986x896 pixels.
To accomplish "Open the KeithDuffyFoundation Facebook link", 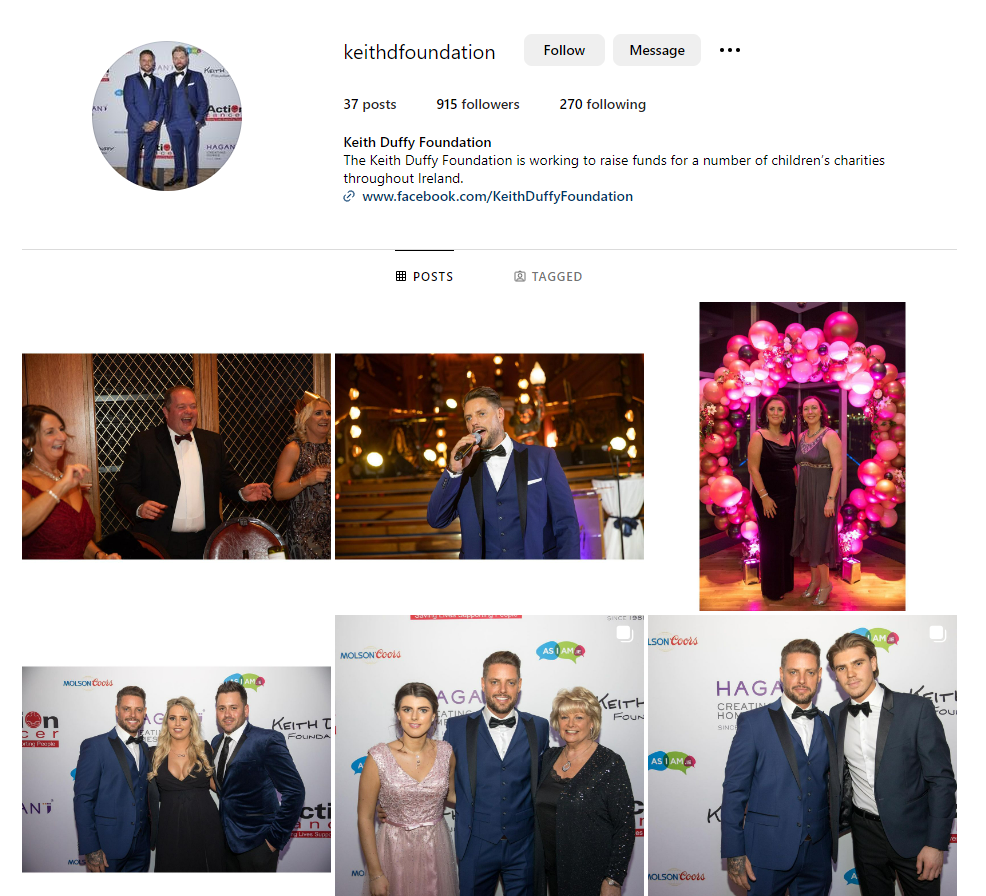I will [497, 196].
